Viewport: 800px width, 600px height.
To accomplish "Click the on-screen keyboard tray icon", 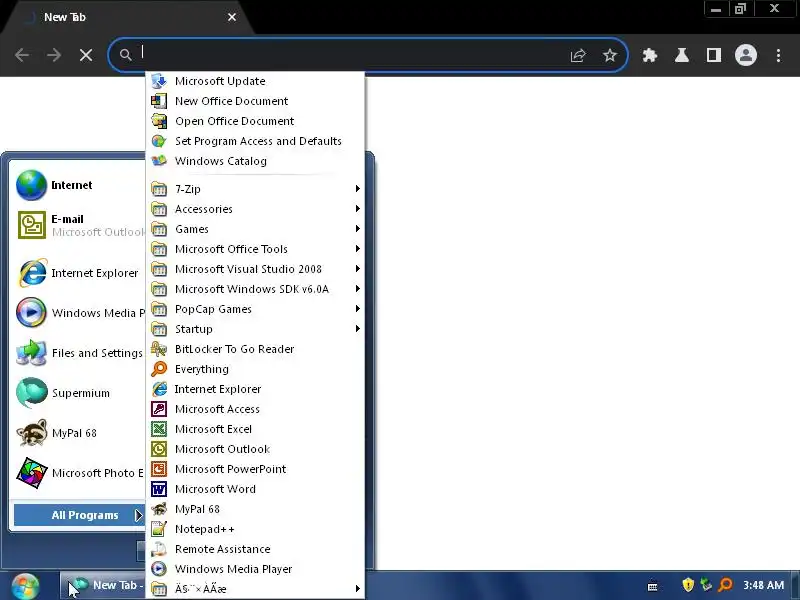I will pos(652,587).
